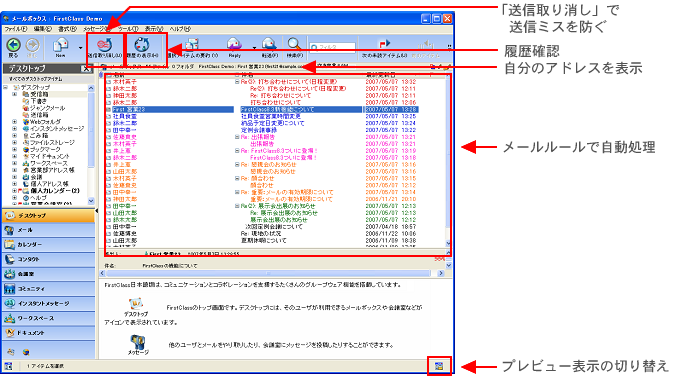Image resolution: width=700 pixels, height=386 pixels.
Task: Click the green Back (戻る) arrow icon
Action: pyautogui.click(x=13, y=45)
